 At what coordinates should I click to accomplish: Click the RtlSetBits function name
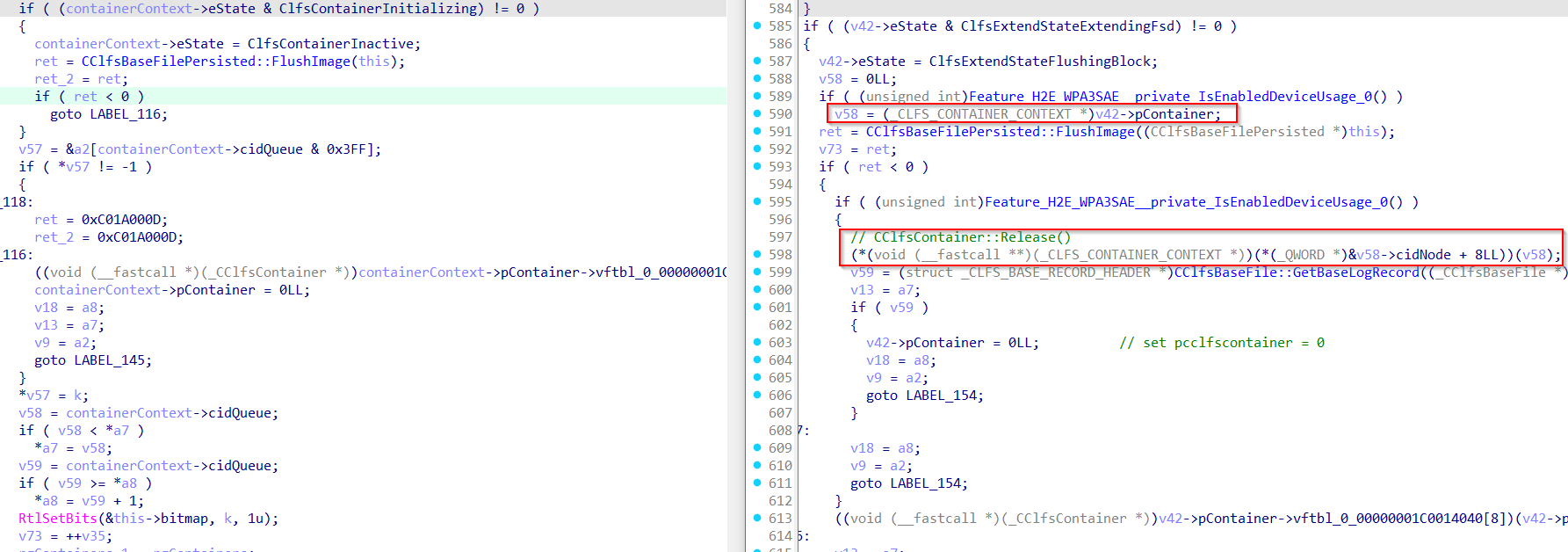click(x=57, y=519)
